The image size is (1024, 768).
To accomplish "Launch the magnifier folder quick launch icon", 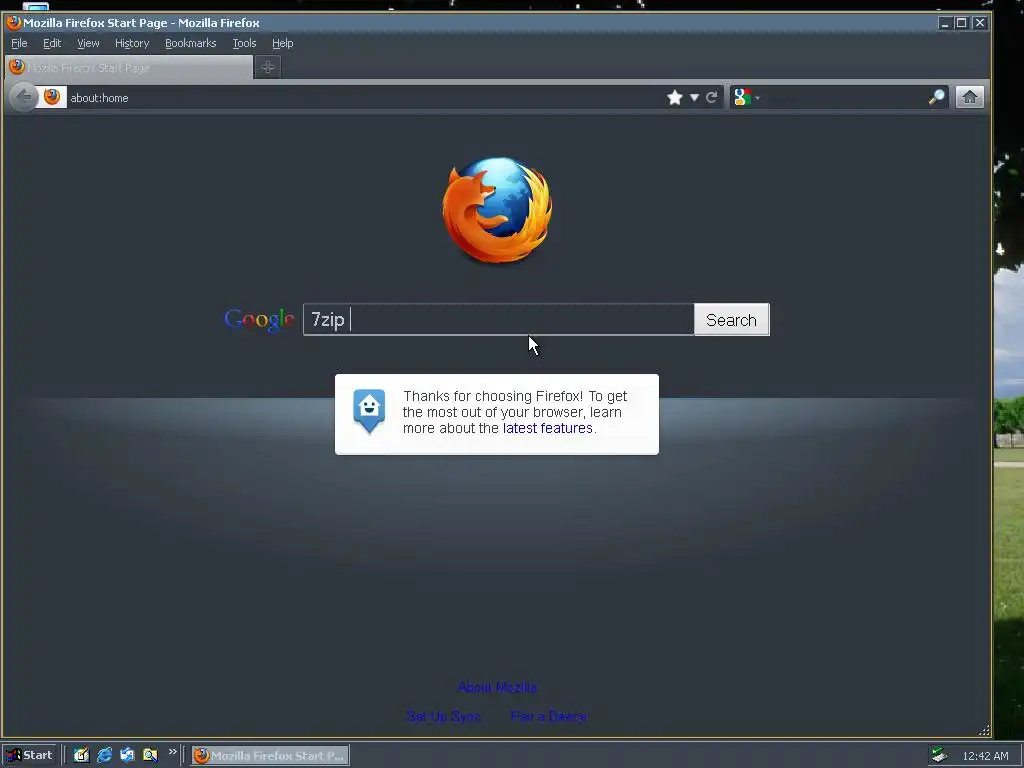I will click(x=150, y=755).
